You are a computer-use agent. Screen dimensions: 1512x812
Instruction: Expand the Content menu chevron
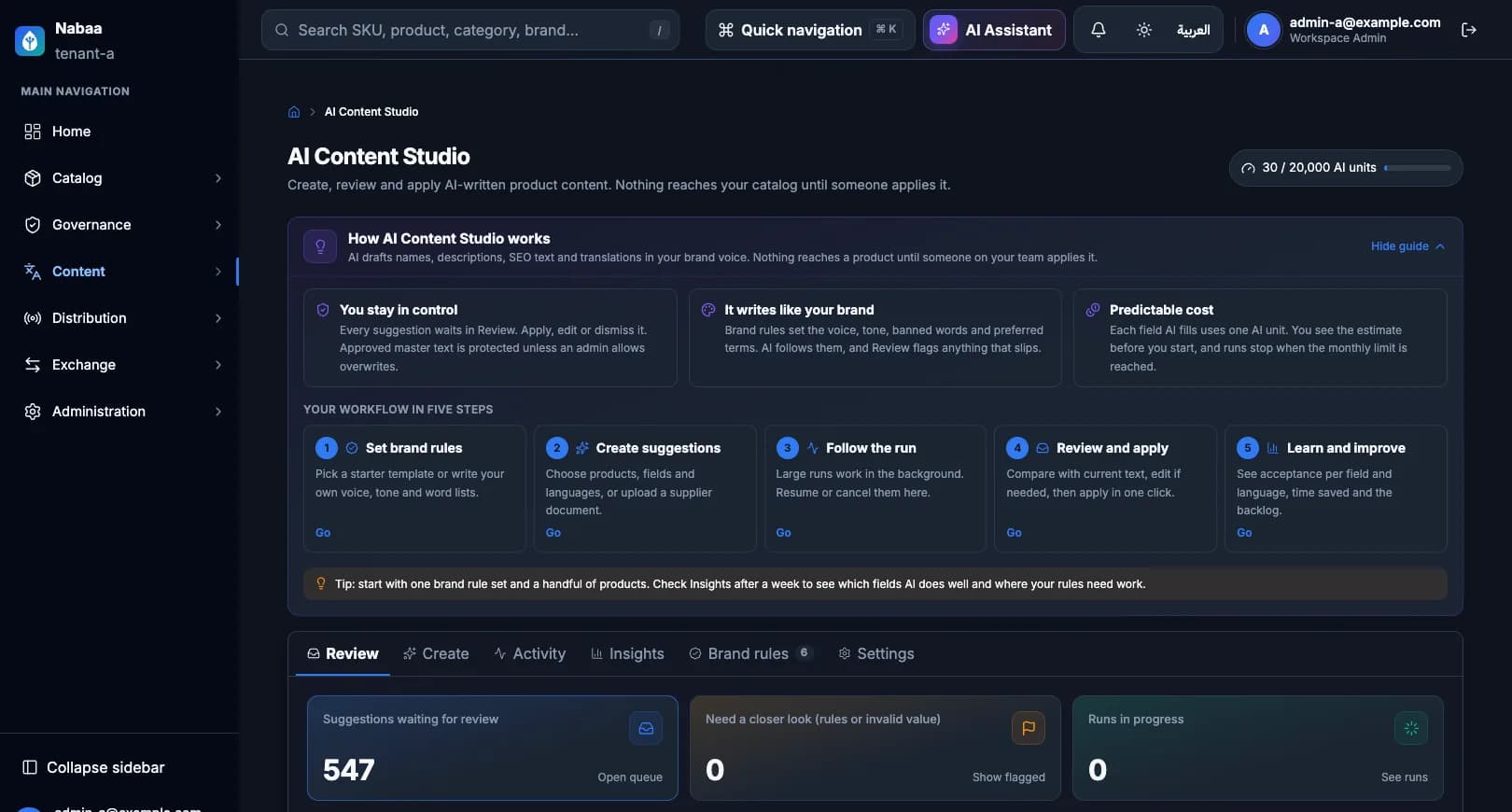click(218, 272)
